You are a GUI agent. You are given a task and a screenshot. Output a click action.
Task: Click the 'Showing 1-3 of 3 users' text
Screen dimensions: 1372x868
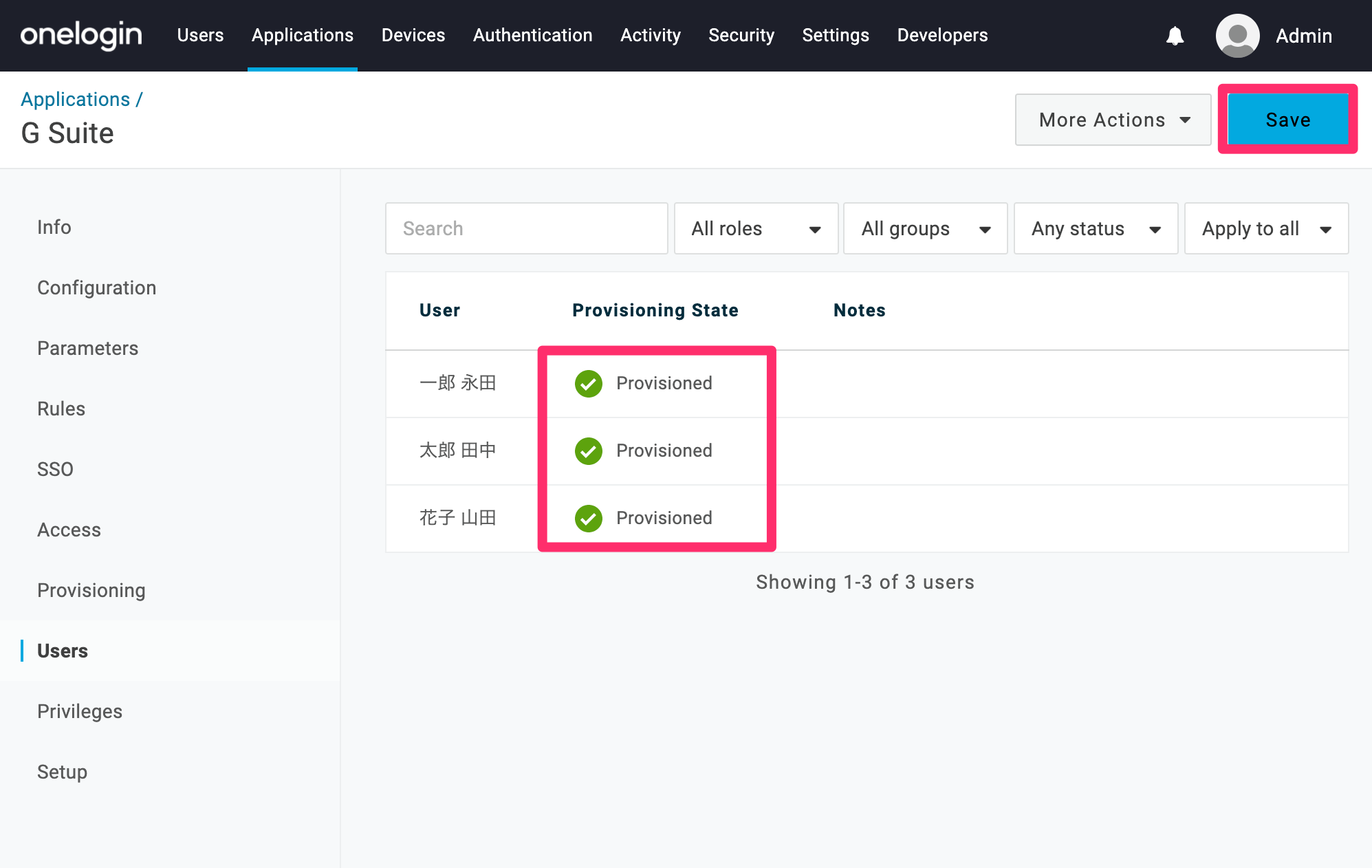coord(865,582)
